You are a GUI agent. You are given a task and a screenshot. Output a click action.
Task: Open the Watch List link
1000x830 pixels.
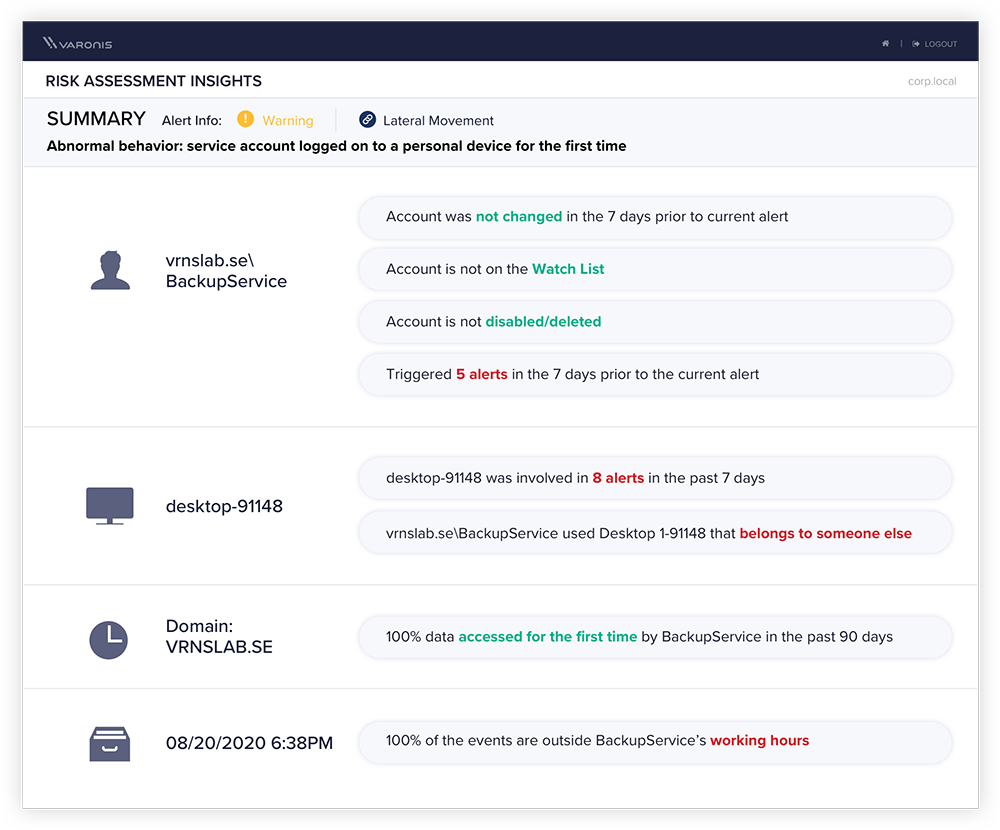coord(568,269)
